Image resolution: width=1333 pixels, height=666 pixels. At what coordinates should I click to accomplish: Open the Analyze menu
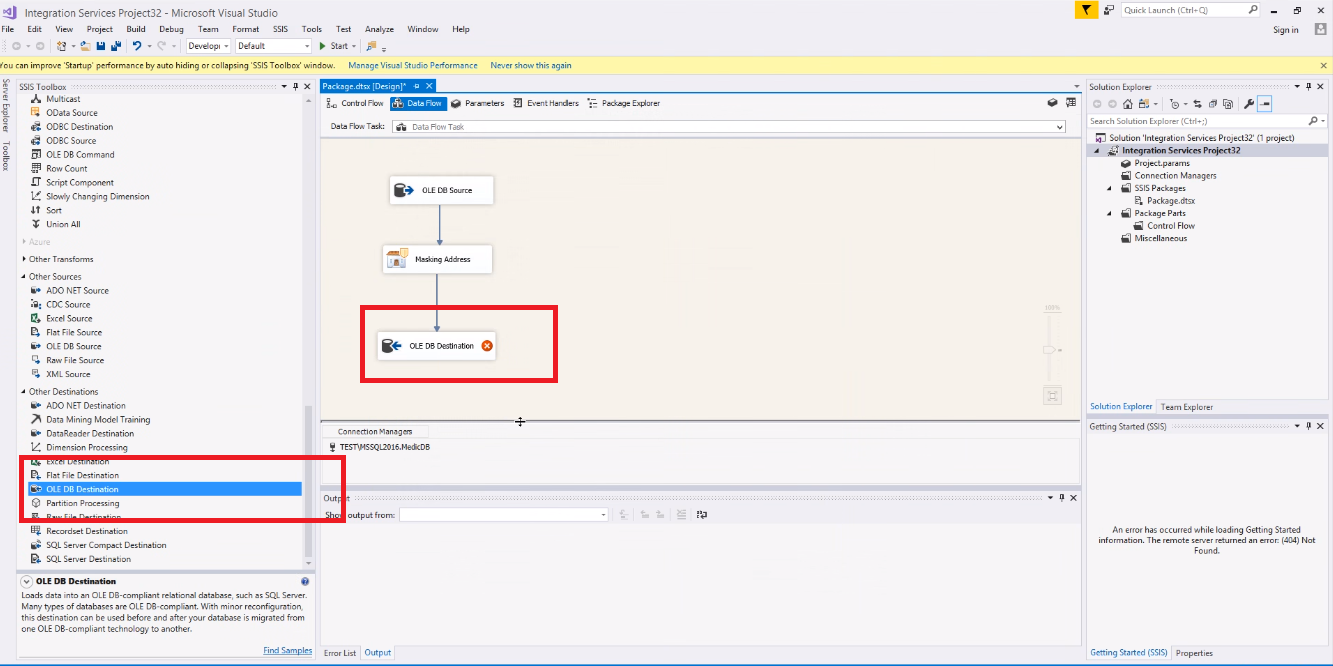click(x=379, y=29)
